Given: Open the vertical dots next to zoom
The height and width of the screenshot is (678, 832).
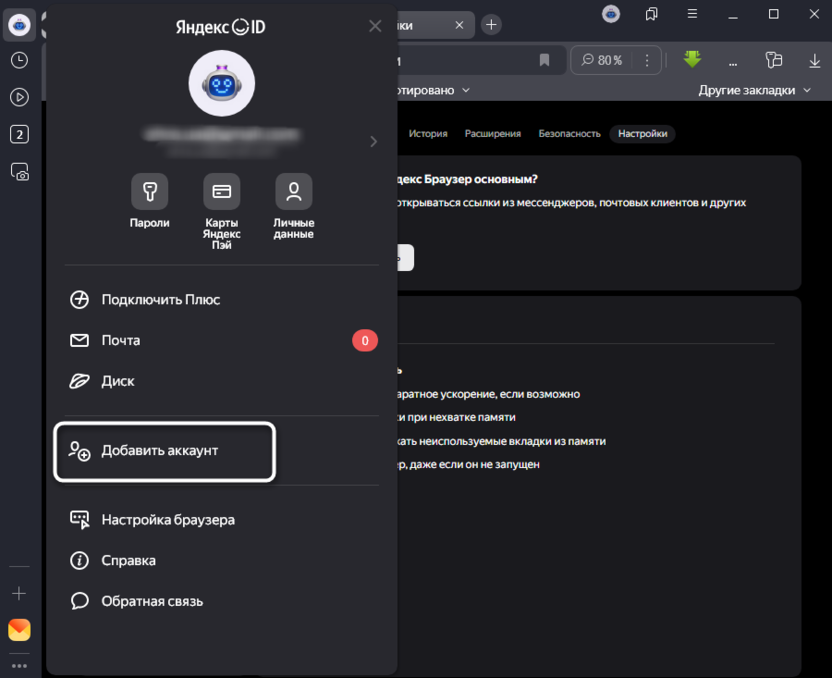Looking at the screenshot, I should pyautogui.click(x=647, y=60).
